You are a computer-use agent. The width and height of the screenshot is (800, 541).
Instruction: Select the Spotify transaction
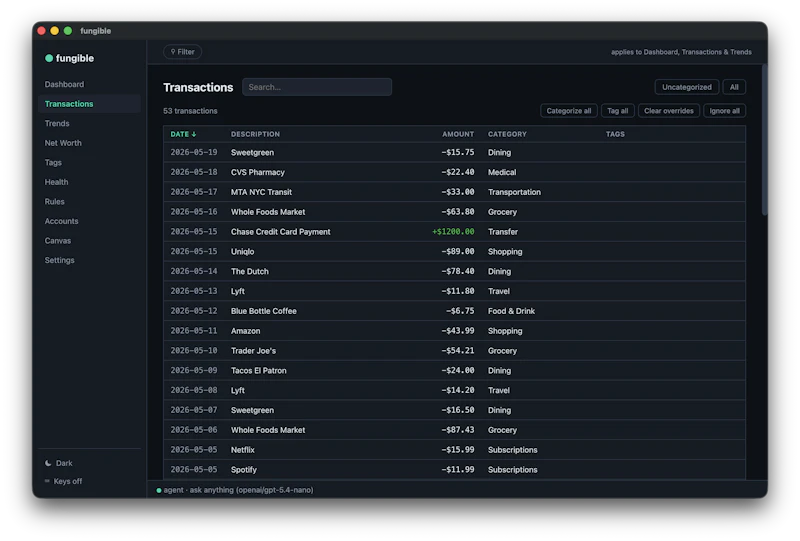coord(454,470)
